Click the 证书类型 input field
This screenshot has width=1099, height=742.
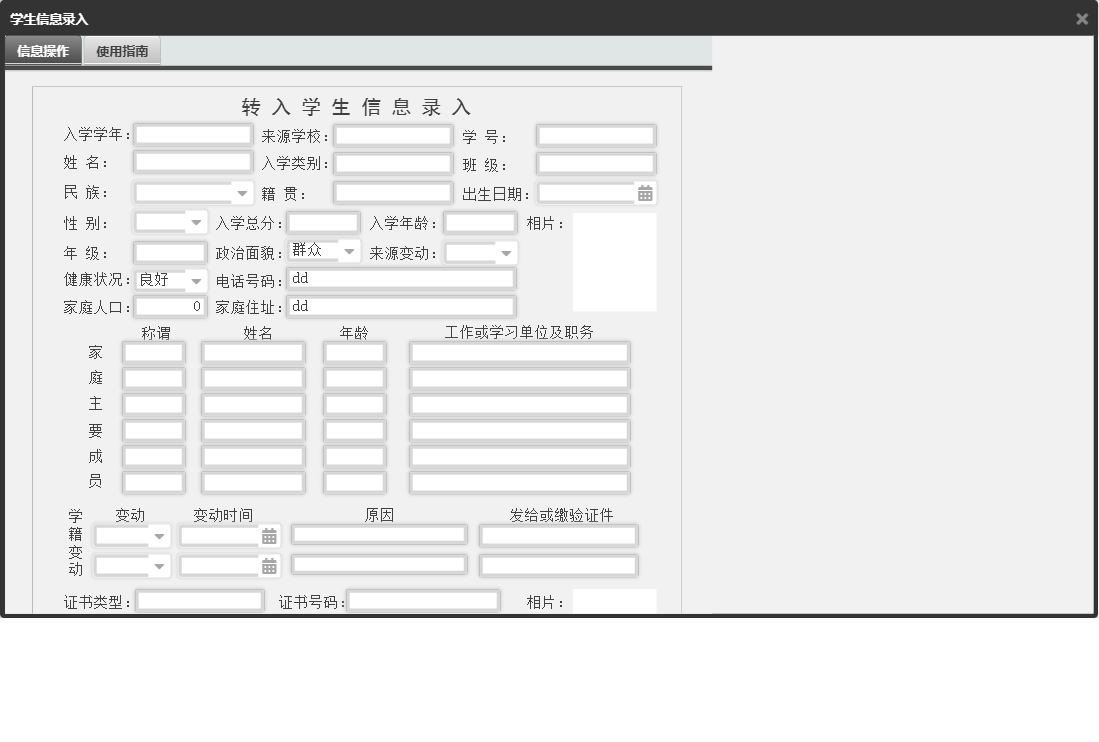(x=200, y=600)
